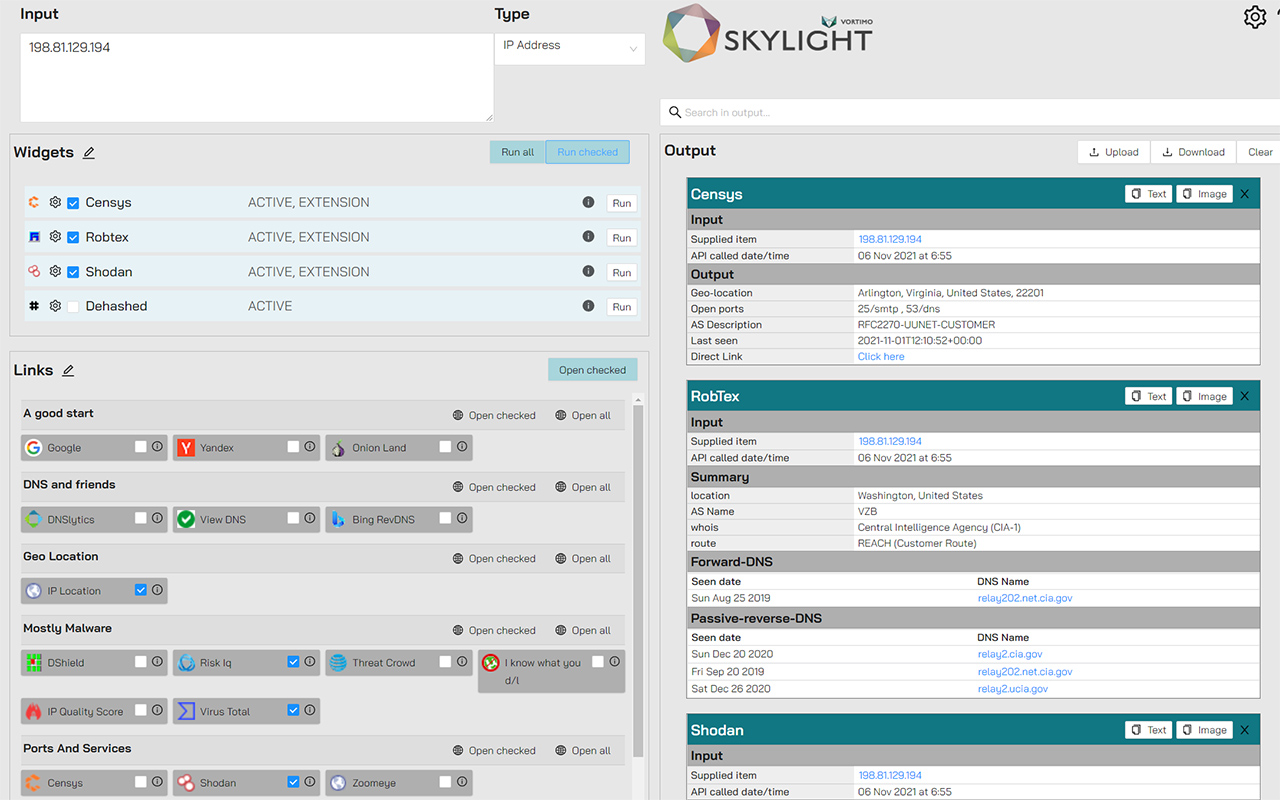Show info for Shodan widget
Image resolution: width=1280 pixels, height=800 pixels.
(588, 271)
